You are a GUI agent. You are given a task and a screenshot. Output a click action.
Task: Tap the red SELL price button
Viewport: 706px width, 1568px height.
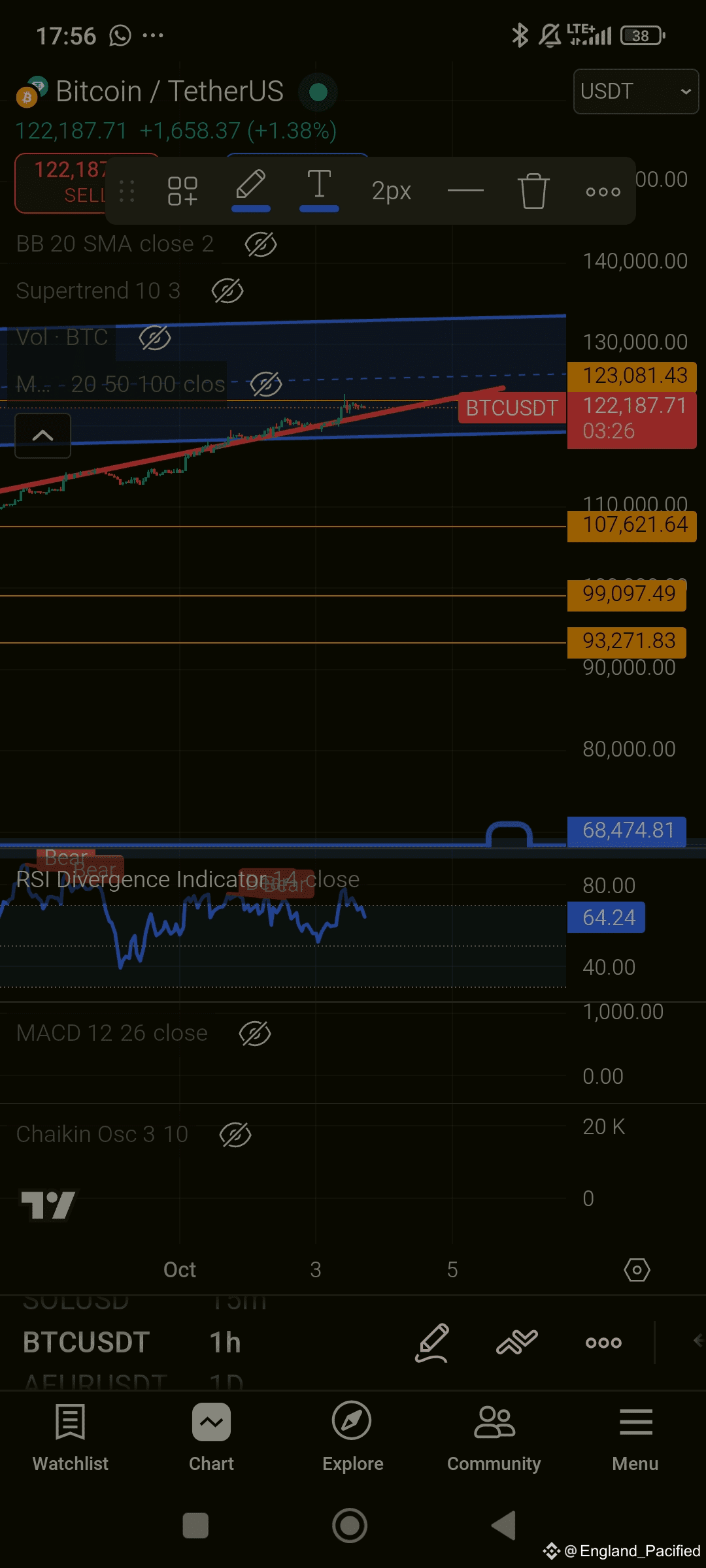(x=65, y=183)
